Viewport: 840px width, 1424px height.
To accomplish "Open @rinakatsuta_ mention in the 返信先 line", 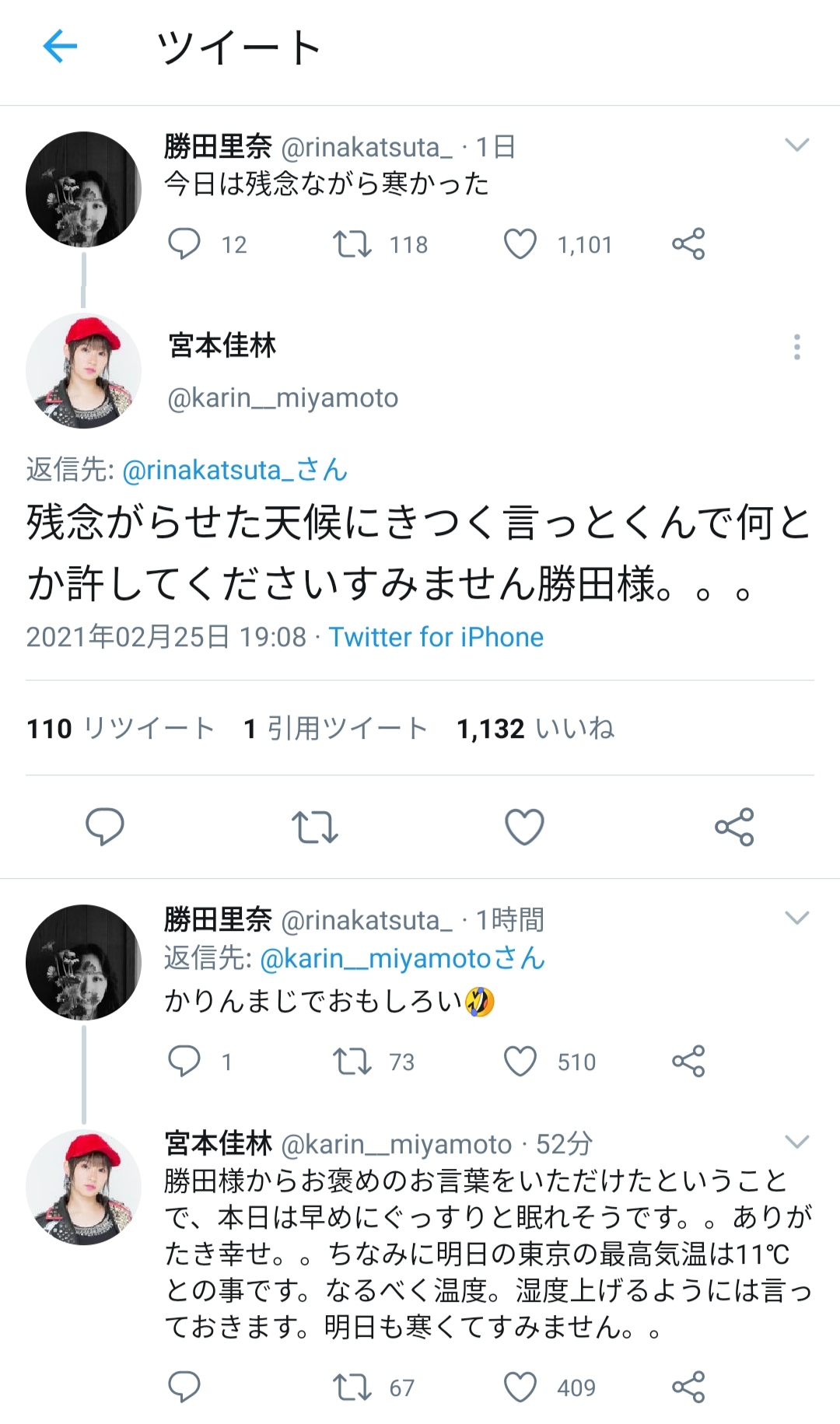I will pos(235,471).
